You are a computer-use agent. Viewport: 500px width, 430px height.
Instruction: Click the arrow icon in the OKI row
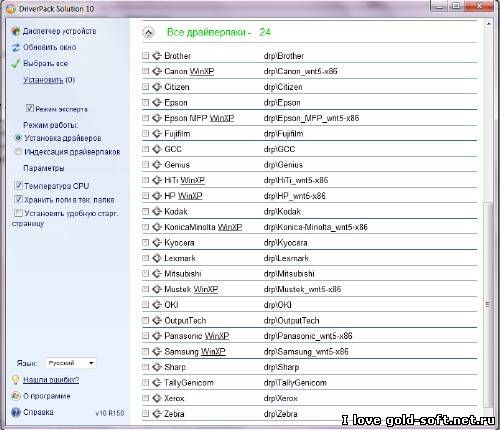(x=157, y=305)
